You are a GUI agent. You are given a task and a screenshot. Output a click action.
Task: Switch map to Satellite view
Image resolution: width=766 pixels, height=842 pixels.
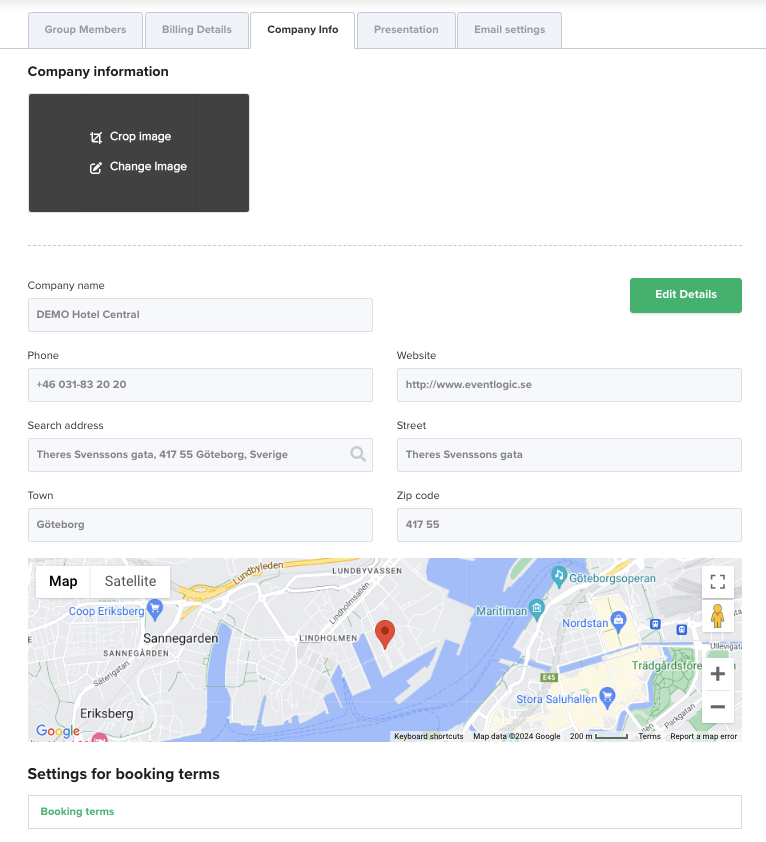[131, 582]
